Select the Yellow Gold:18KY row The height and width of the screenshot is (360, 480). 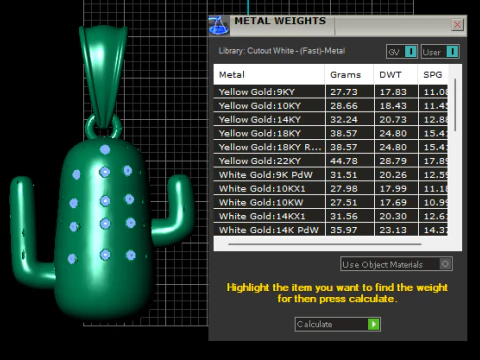click(331, 133)
